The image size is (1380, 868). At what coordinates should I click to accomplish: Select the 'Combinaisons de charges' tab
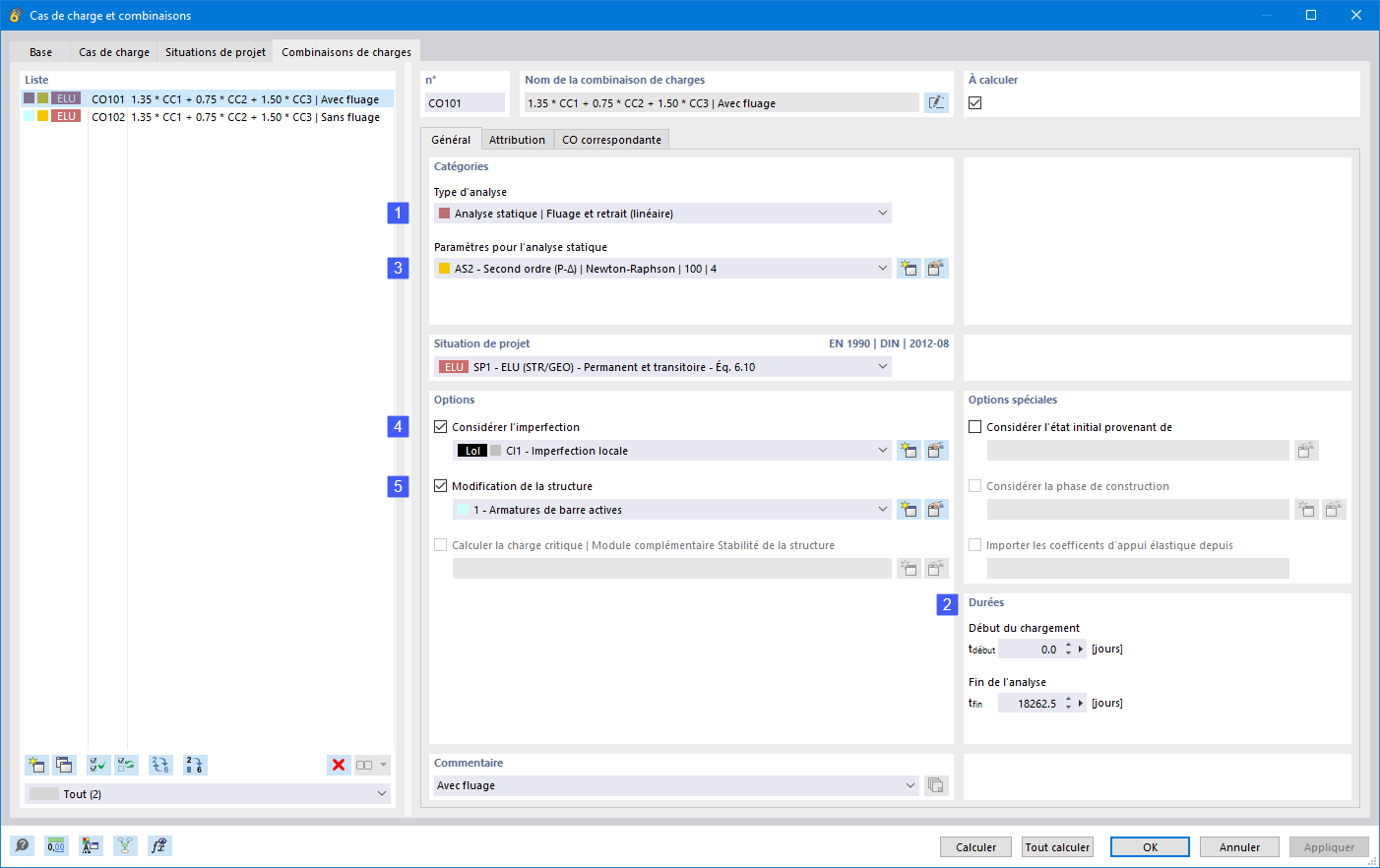[346, 52]
